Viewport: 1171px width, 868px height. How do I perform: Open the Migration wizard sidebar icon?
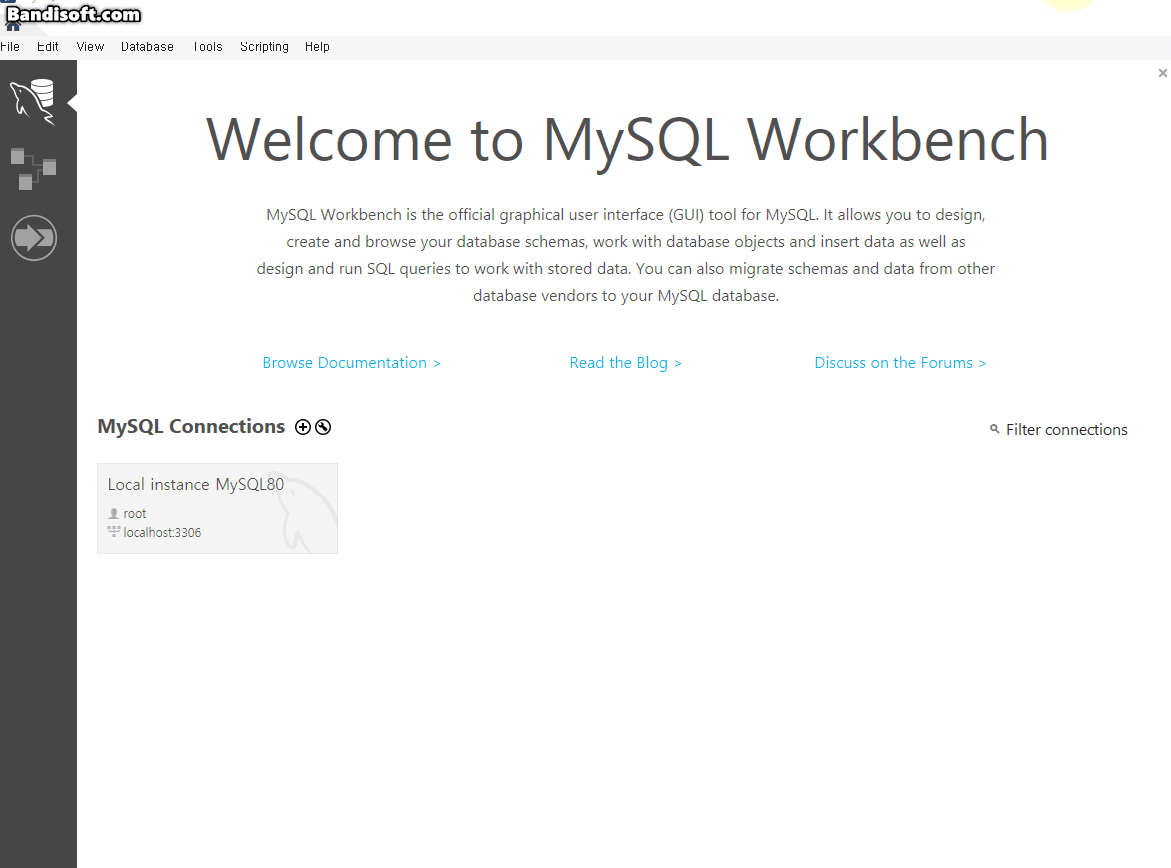click(34, 238)
